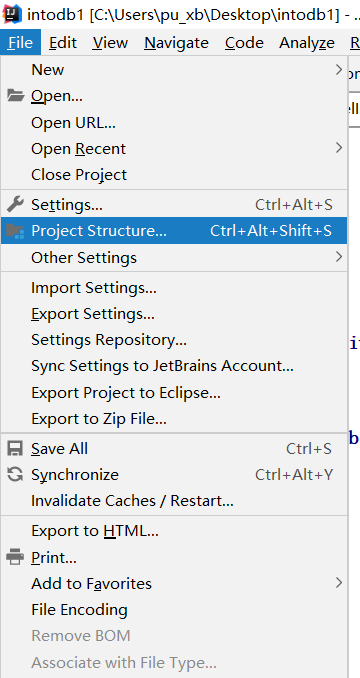The height and width of the screenshot is (678, 360).
Task: Click the wrench icon next to Settings...
Action: coord(15,204)
